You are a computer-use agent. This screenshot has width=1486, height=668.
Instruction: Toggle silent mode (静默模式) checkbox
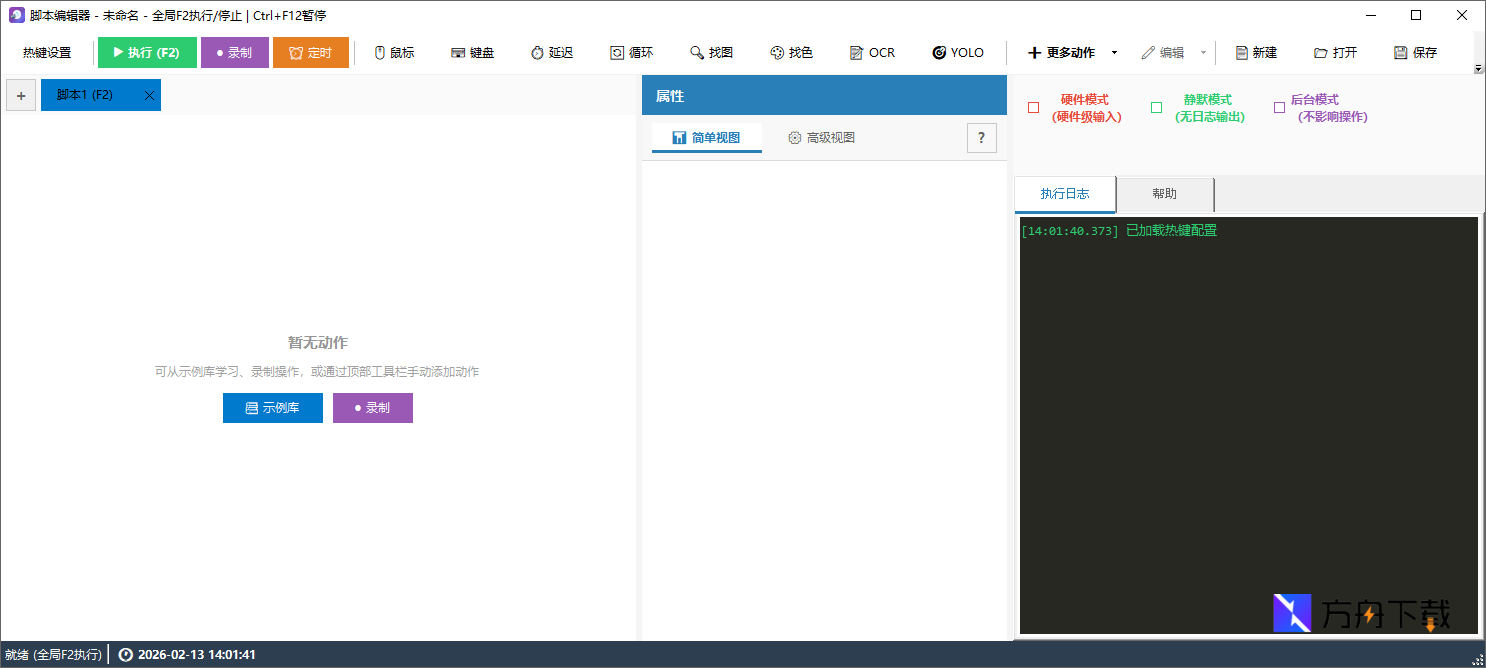[x=1156, y=108]
